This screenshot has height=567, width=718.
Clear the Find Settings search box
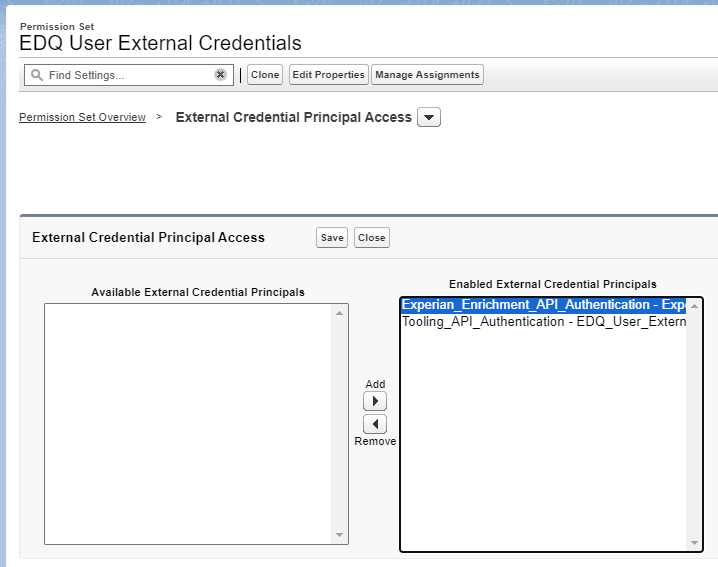220,74
